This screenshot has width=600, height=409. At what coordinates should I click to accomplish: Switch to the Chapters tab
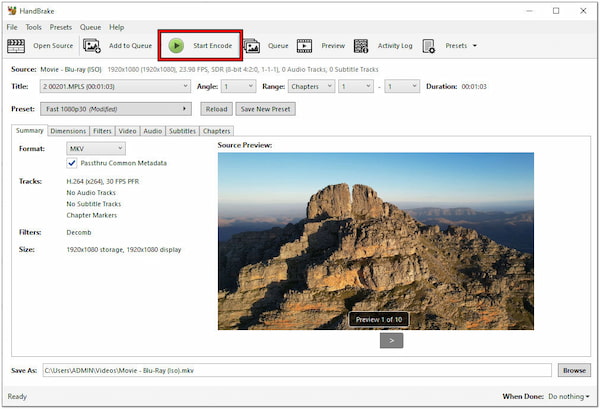[x=217, y=131]
